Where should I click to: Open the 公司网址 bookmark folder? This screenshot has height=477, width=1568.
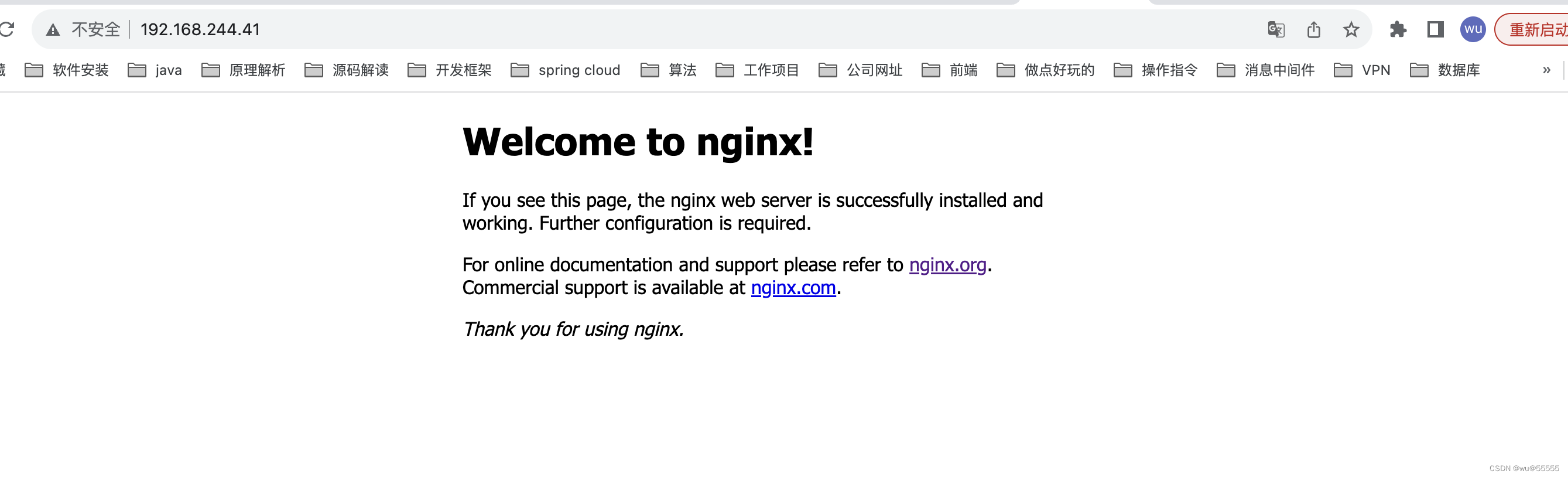(861, 70)
